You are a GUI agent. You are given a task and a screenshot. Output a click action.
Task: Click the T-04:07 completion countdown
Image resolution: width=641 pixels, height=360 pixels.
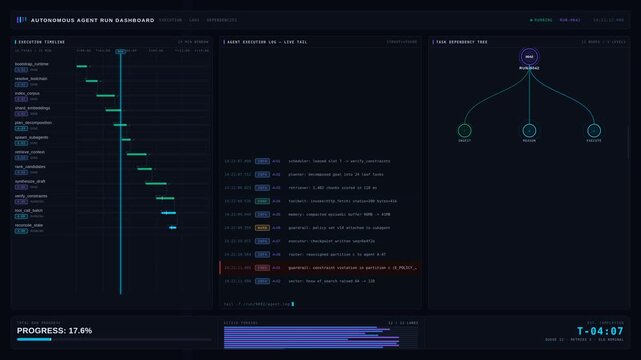click(600, 331)
